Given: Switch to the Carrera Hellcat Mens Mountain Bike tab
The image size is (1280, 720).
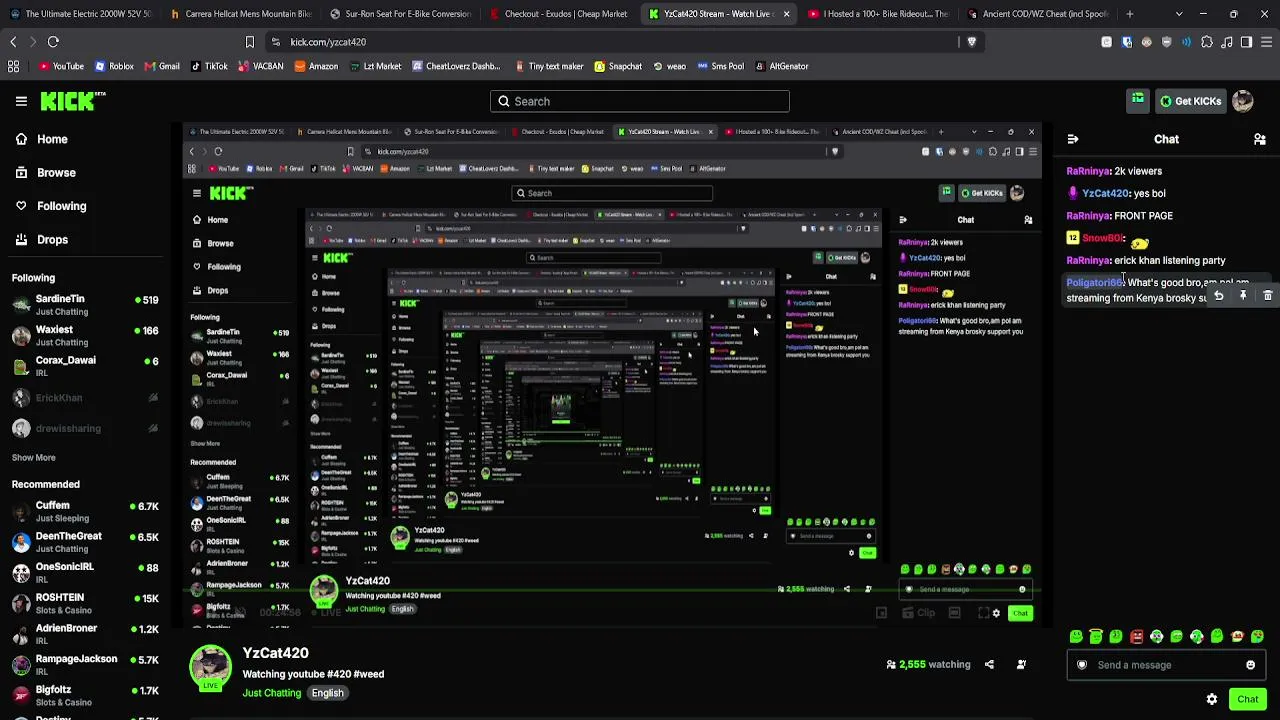Looking at the screenshot, I should pyautogui.click(x=240, y=14).
